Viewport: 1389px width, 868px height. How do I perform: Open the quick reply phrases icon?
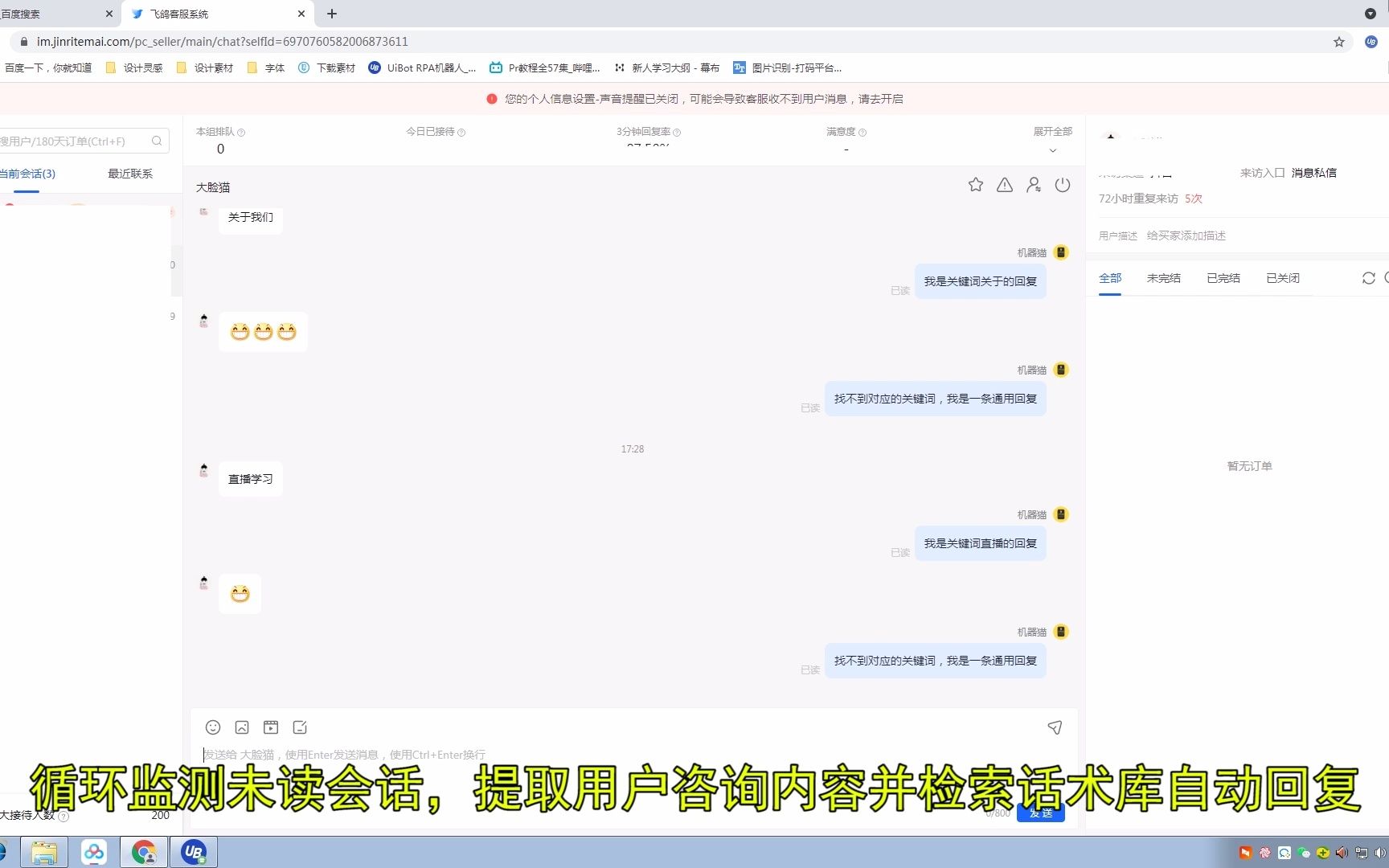tap(300, 727)
